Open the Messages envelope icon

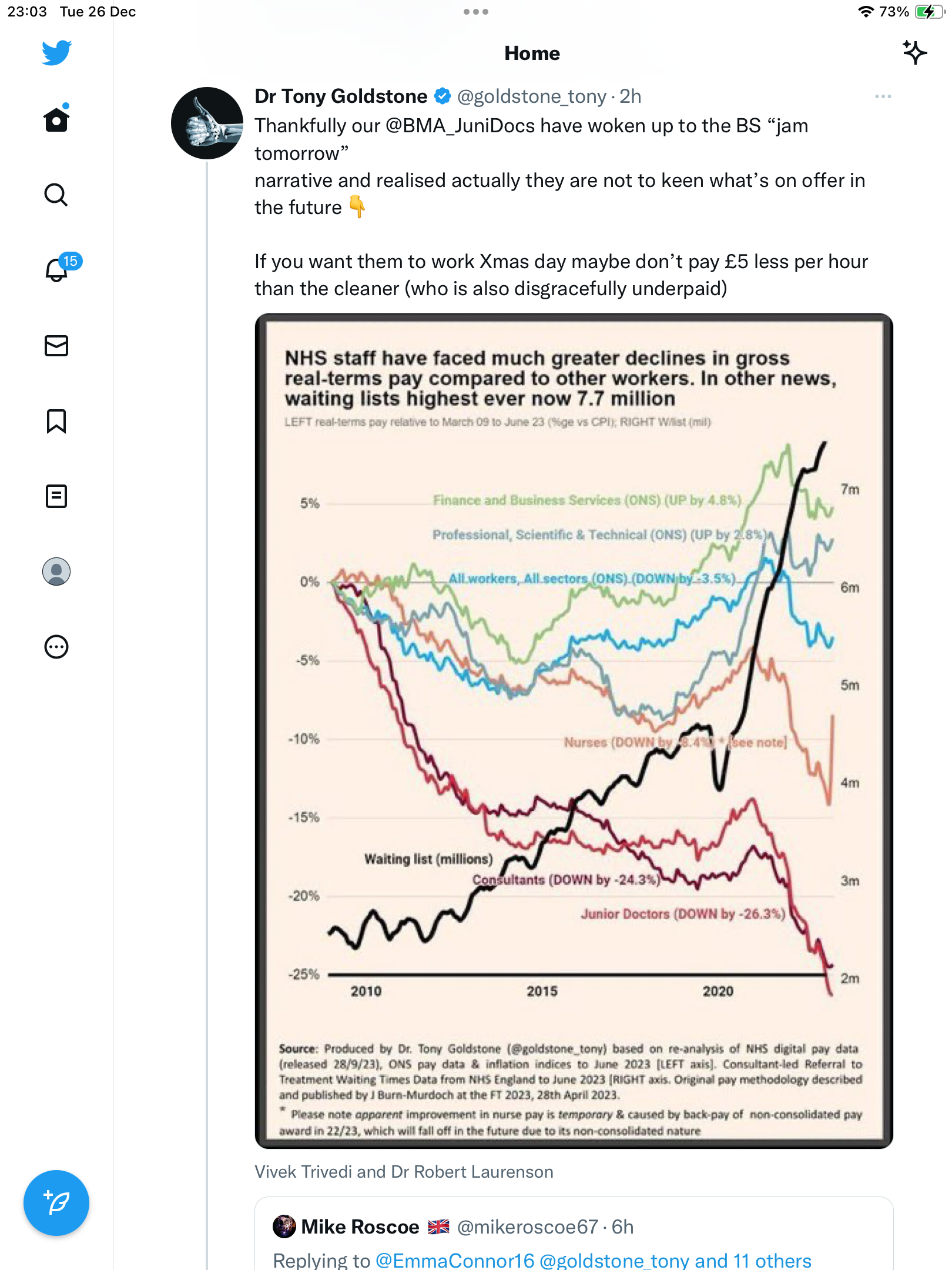[x=56, y=346]
